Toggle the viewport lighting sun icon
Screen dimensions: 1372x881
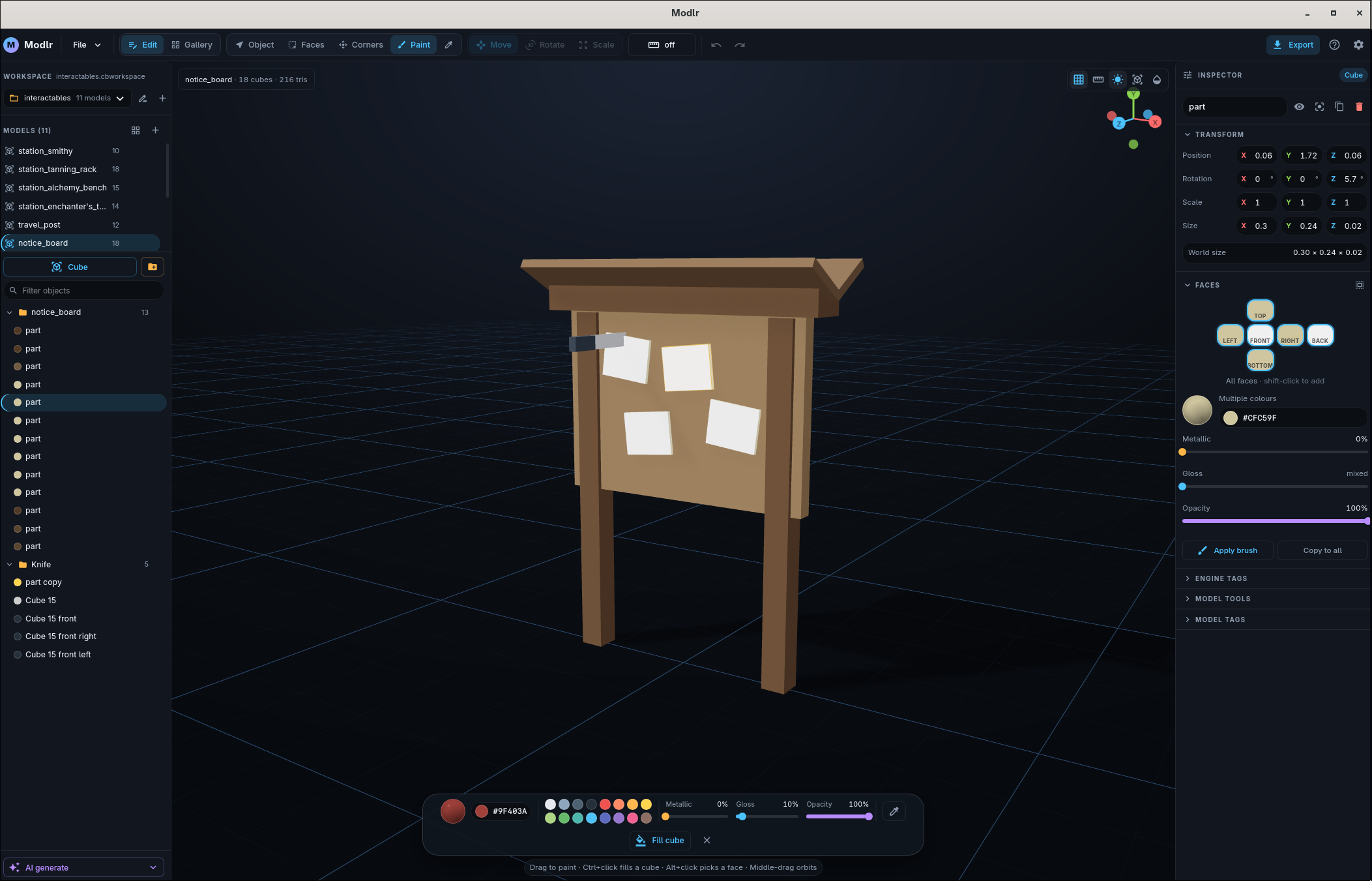coord(1118,80)
